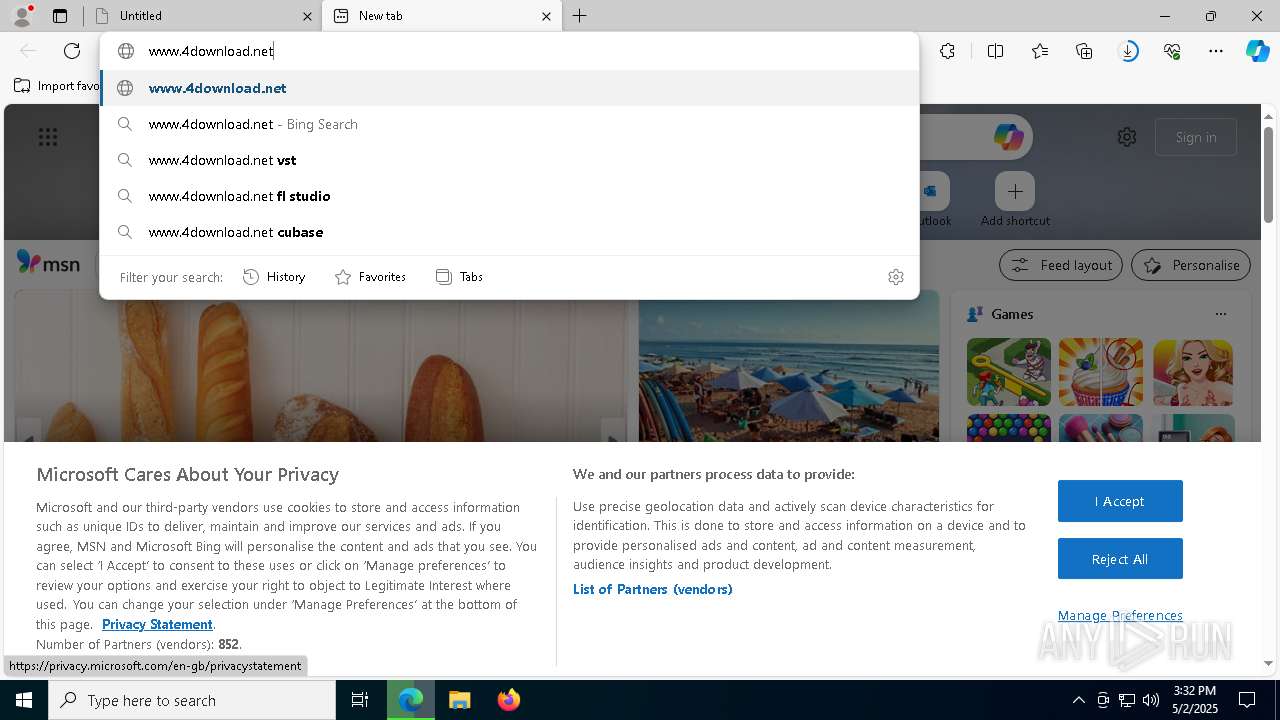
Task: Open the Favorites star toolbar icon
Action: click(x=1040, y=51)
